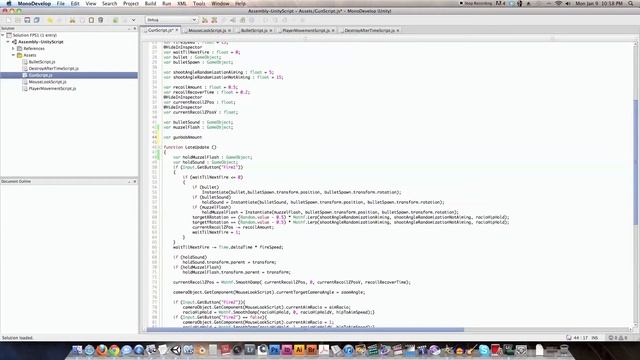
Task: Open the Trash in the dock
Action: tap(564, 350)
